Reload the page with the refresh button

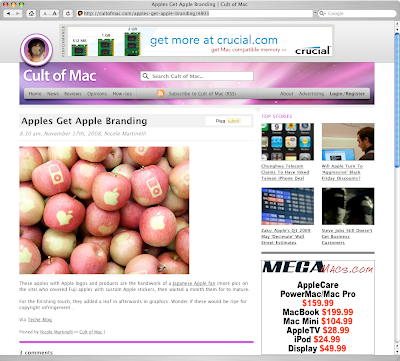68,14
